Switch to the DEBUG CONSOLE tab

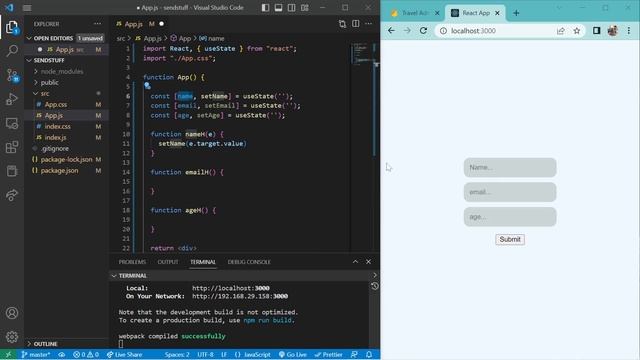coord(249,262)
